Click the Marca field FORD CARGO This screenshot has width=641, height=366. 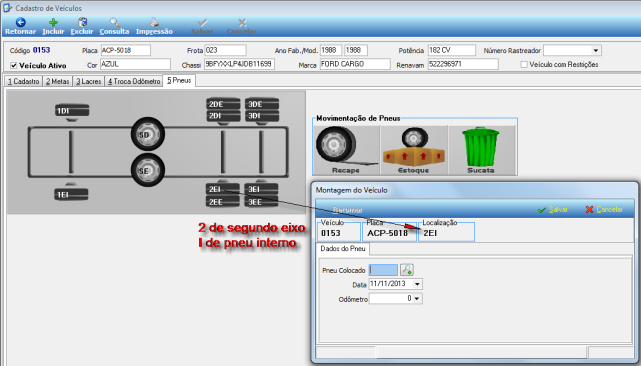coord(355,64)
